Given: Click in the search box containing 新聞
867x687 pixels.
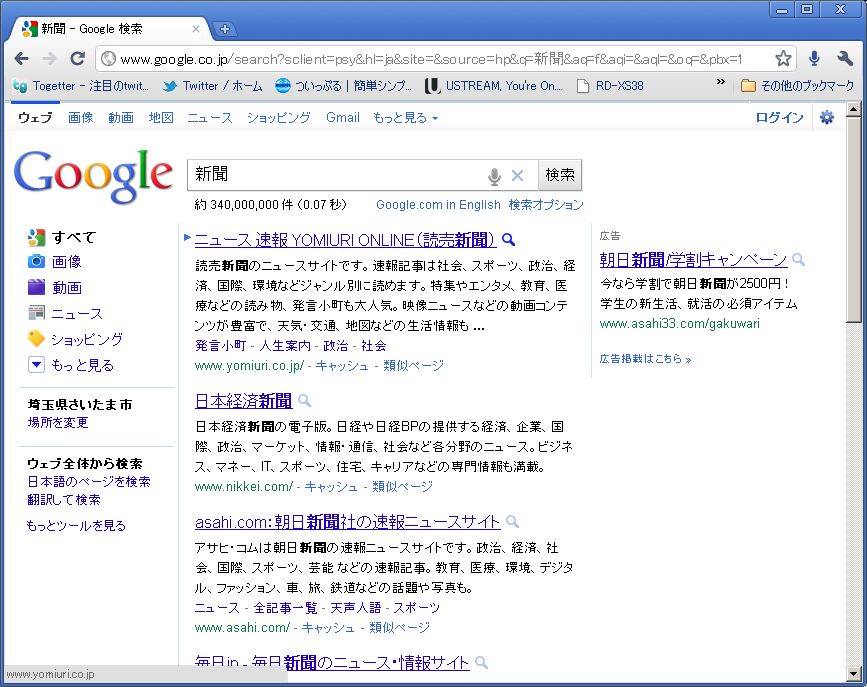Looking at the screenshot, I should tap(335, 175).
